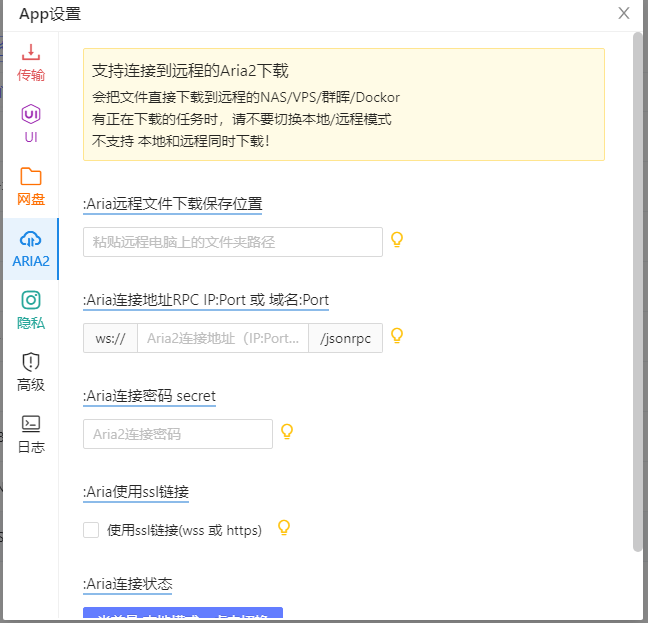Go to the 隐私 privacy tab
Viewport: 648px width, 623px height.
(31, 311)
